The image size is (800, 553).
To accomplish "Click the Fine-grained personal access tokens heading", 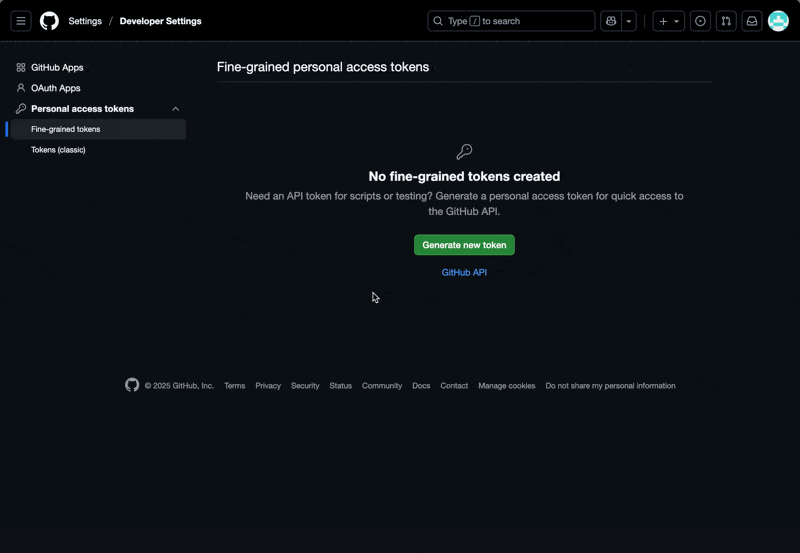I will (323, 67).
